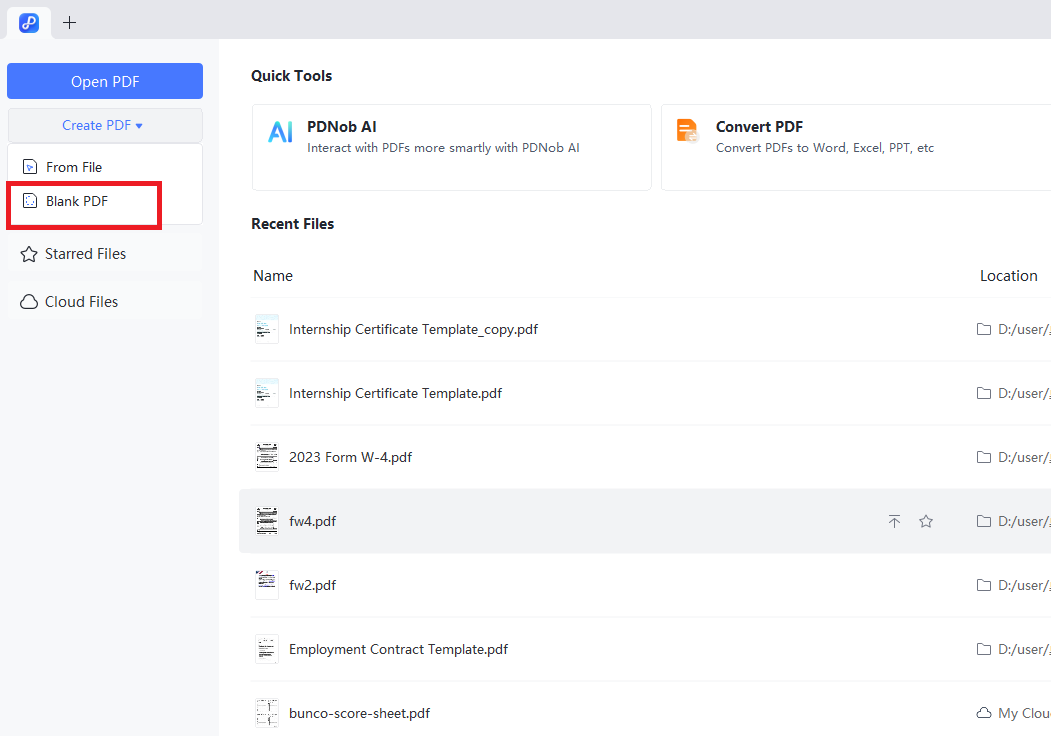Click the upload arrow icon beside fw4.pdf
The width and height of the screenshot is (1051, 736).
[x=894, y=521]
